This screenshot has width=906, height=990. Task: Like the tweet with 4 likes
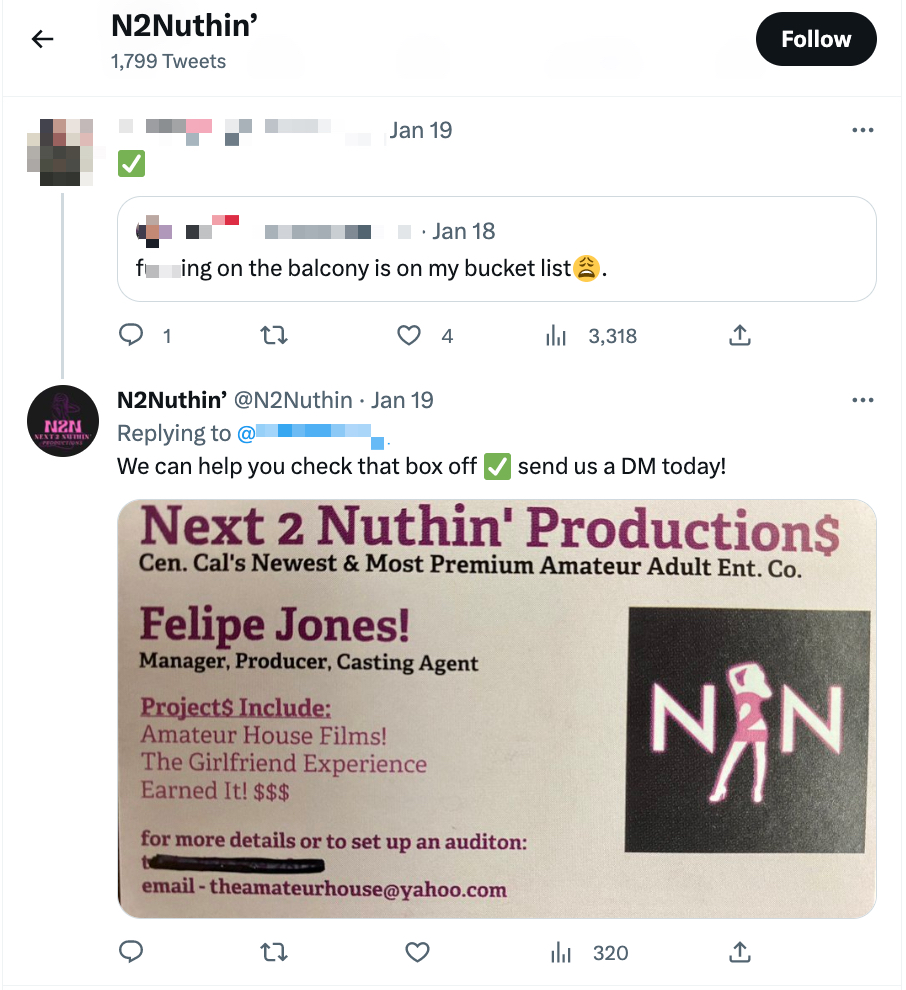(x=409, y=336)
